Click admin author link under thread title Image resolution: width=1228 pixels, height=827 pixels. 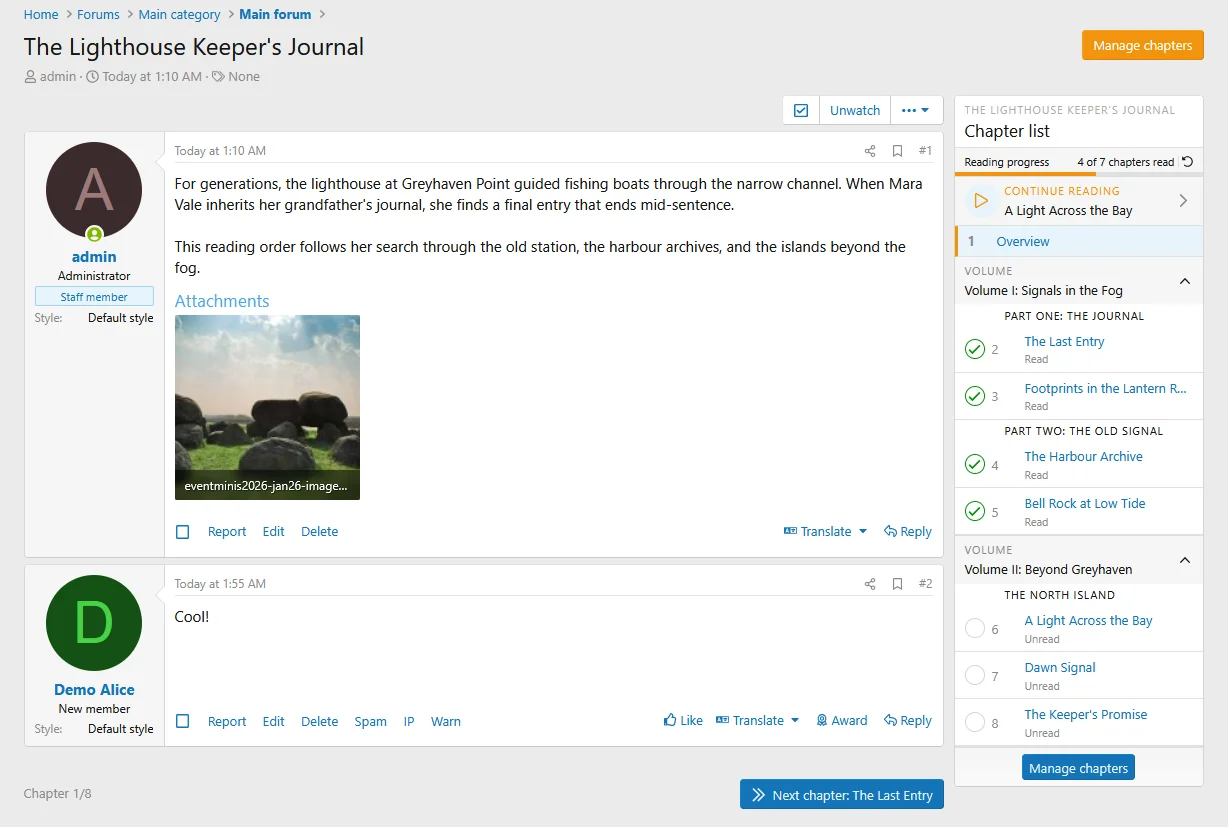point(58,76)
